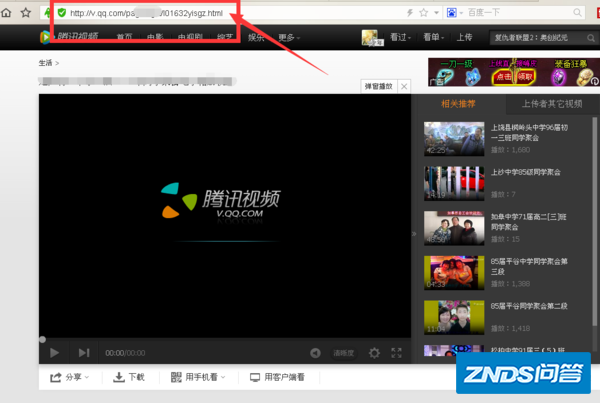Click the title 85届平谷同学聚会第二段

tap(529, 306)
